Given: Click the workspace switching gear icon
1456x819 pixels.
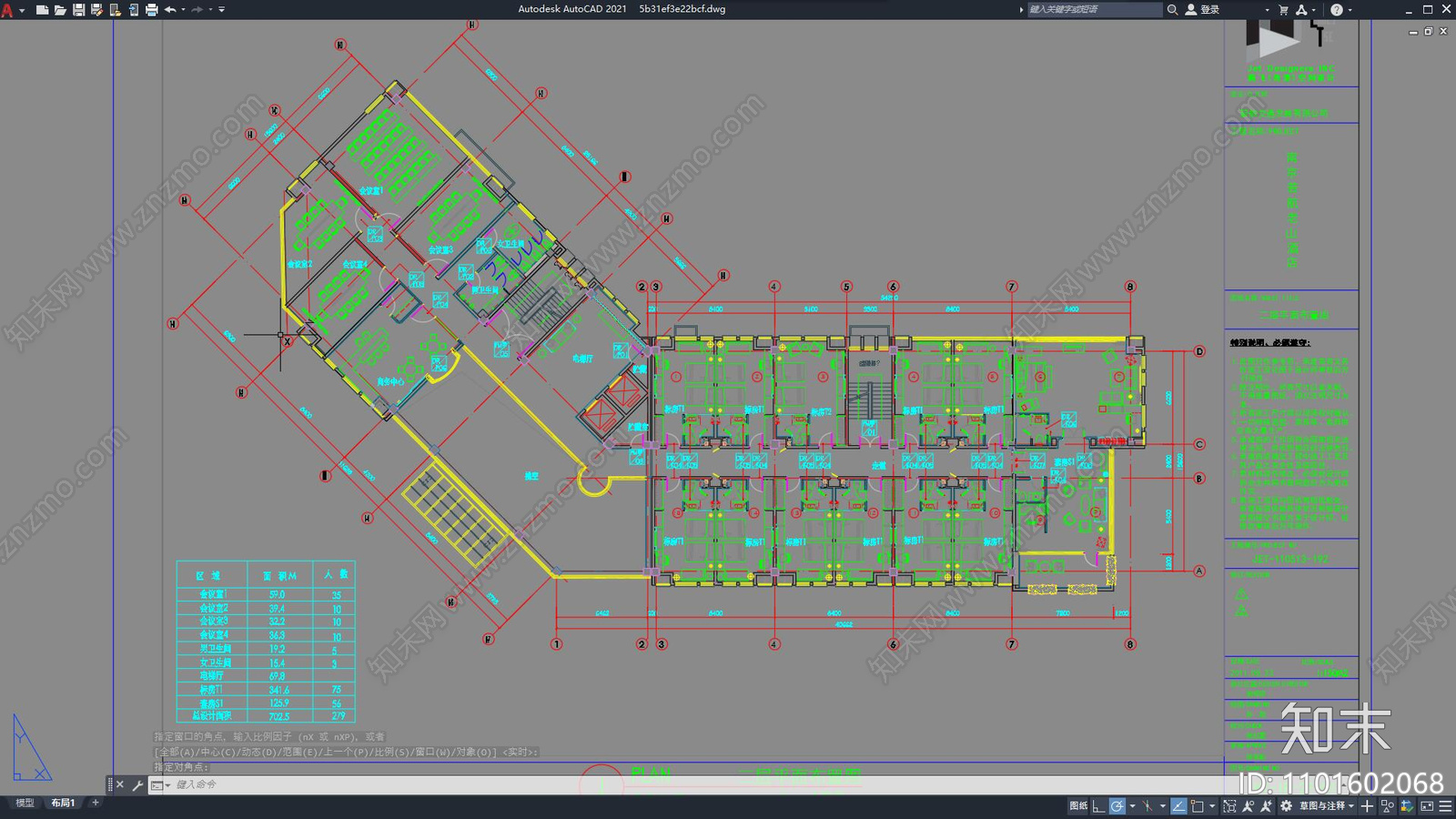Looking at the screenshot, I should click(x=1286, y=805).
